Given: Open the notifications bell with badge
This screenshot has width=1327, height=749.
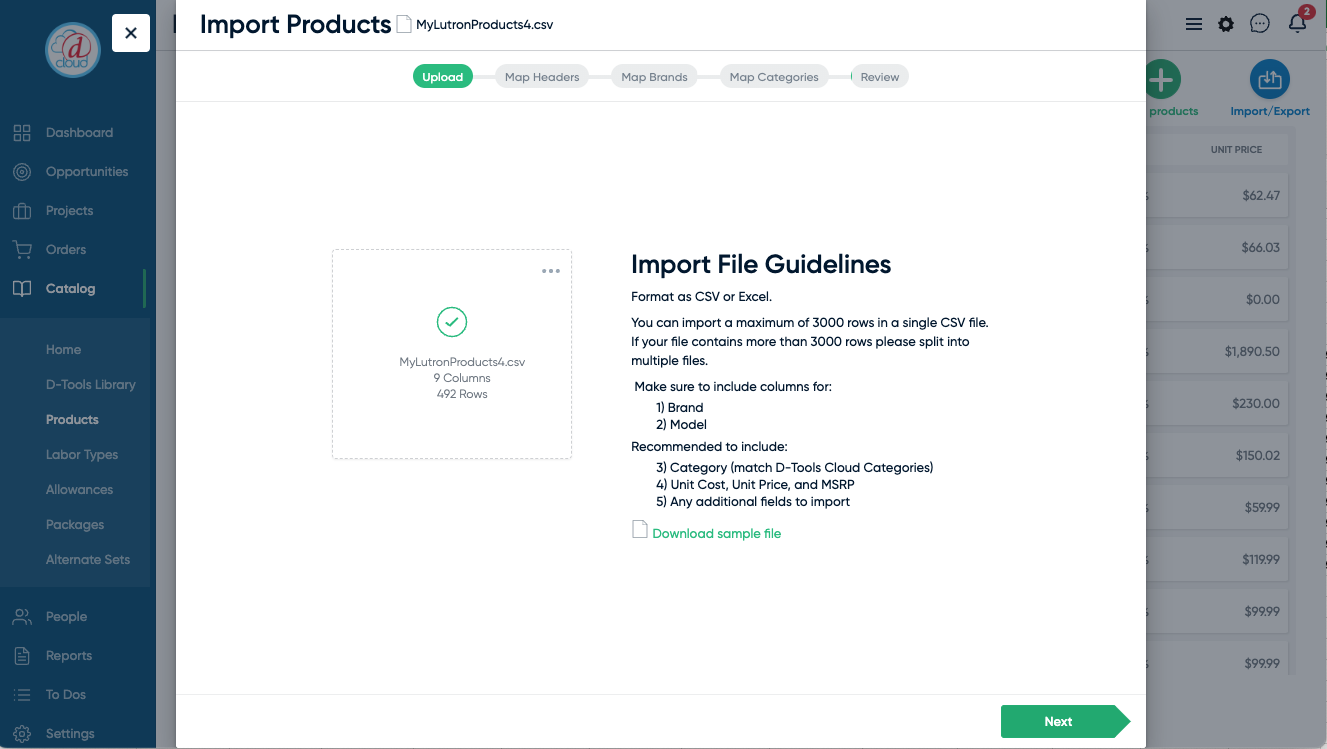Looking at the screenshot, I should [x=1298, y=21].
